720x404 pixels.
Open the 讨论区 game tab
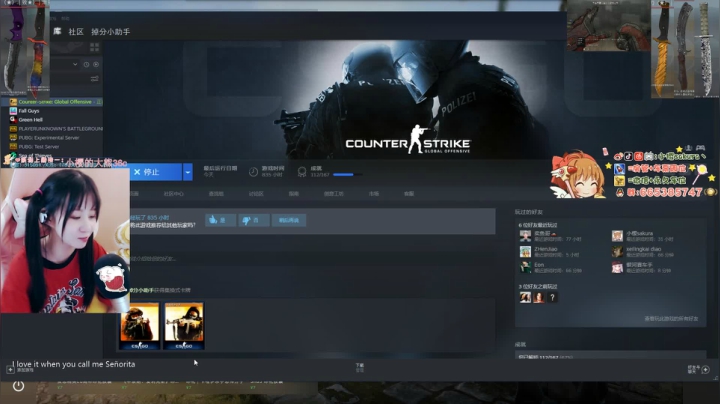[256, 194]
